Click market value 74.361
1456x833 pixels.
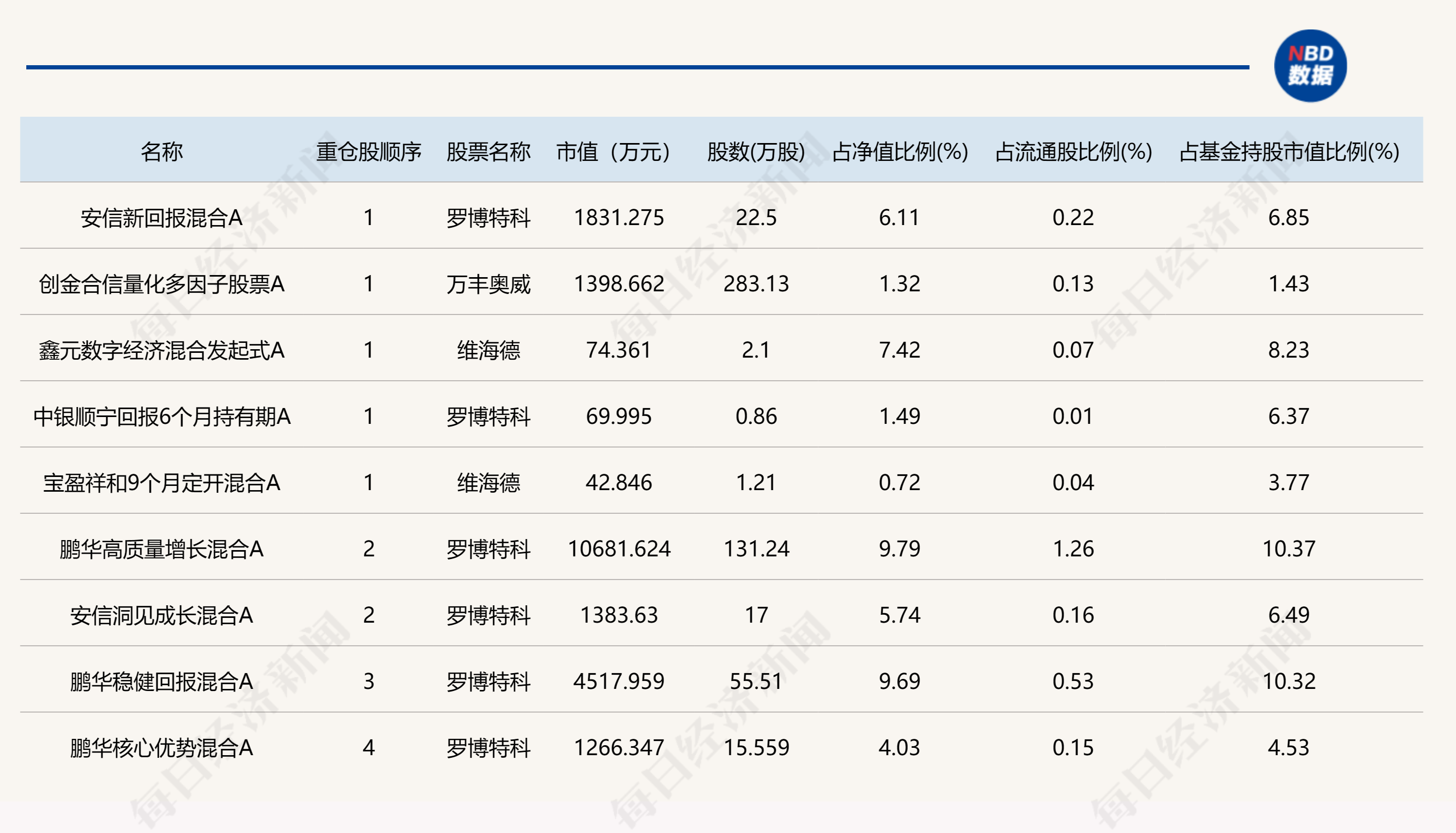click(x=619, y=350)
